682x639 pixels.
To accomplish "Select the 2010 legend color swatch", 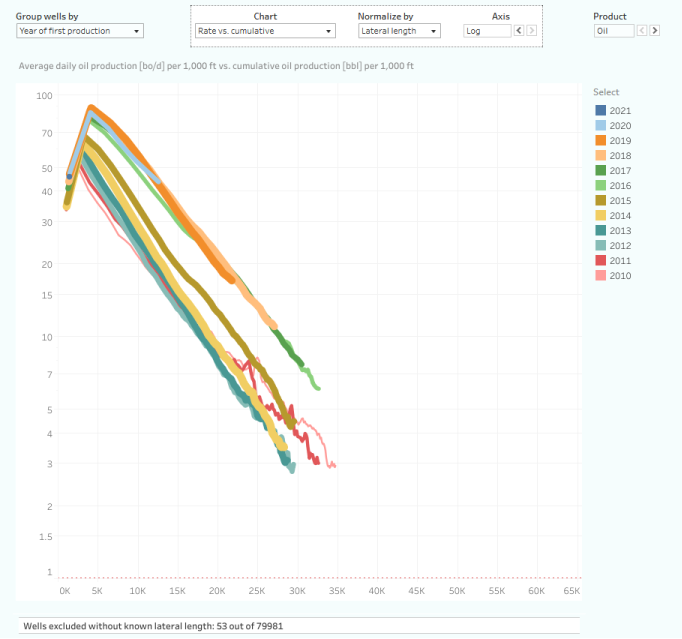I will pyautogui.click(x=600, y=275).
